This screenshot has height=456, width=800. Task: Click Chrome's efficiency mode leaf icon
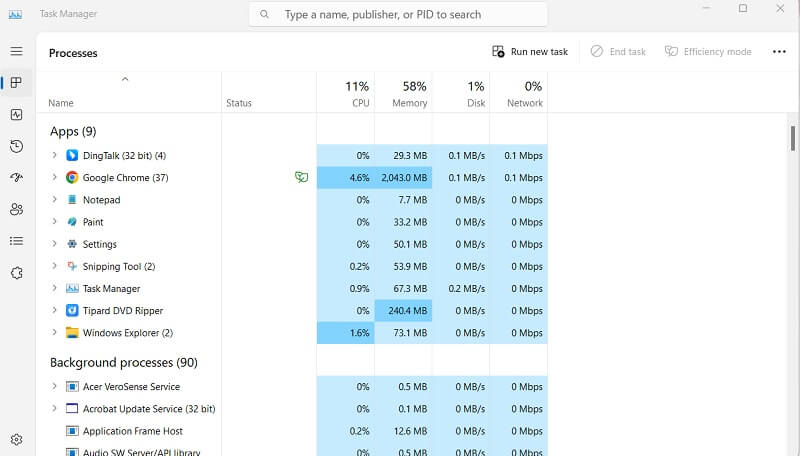pyautogui.click(x=302, y=177)
